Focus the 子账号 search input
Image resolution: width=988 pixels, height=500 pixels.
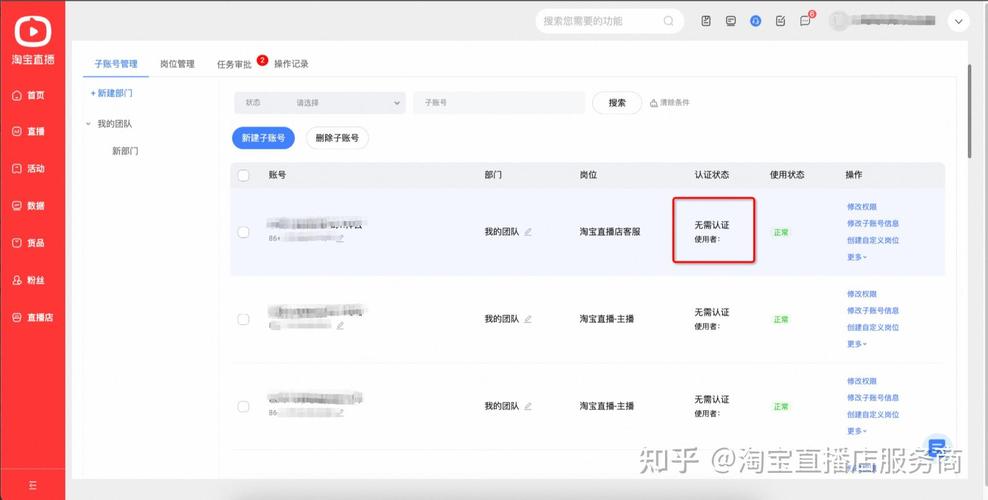[x=499, y=103]
